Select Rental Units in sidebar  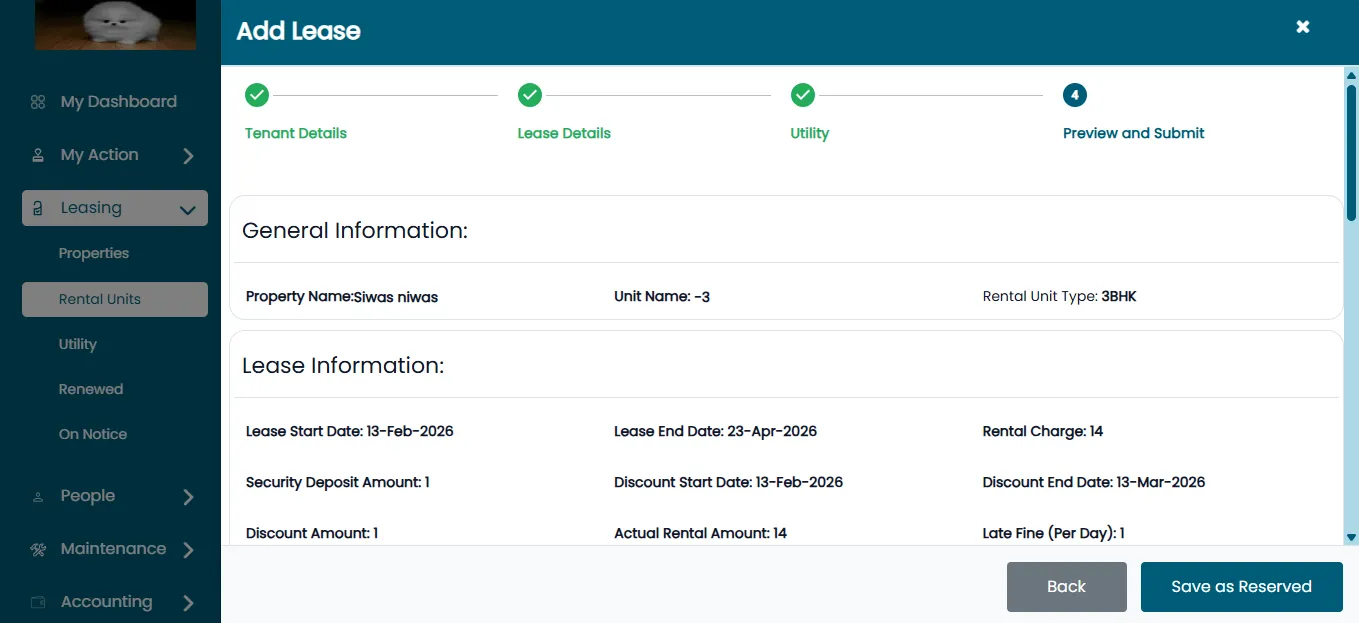tap(115, 299)
